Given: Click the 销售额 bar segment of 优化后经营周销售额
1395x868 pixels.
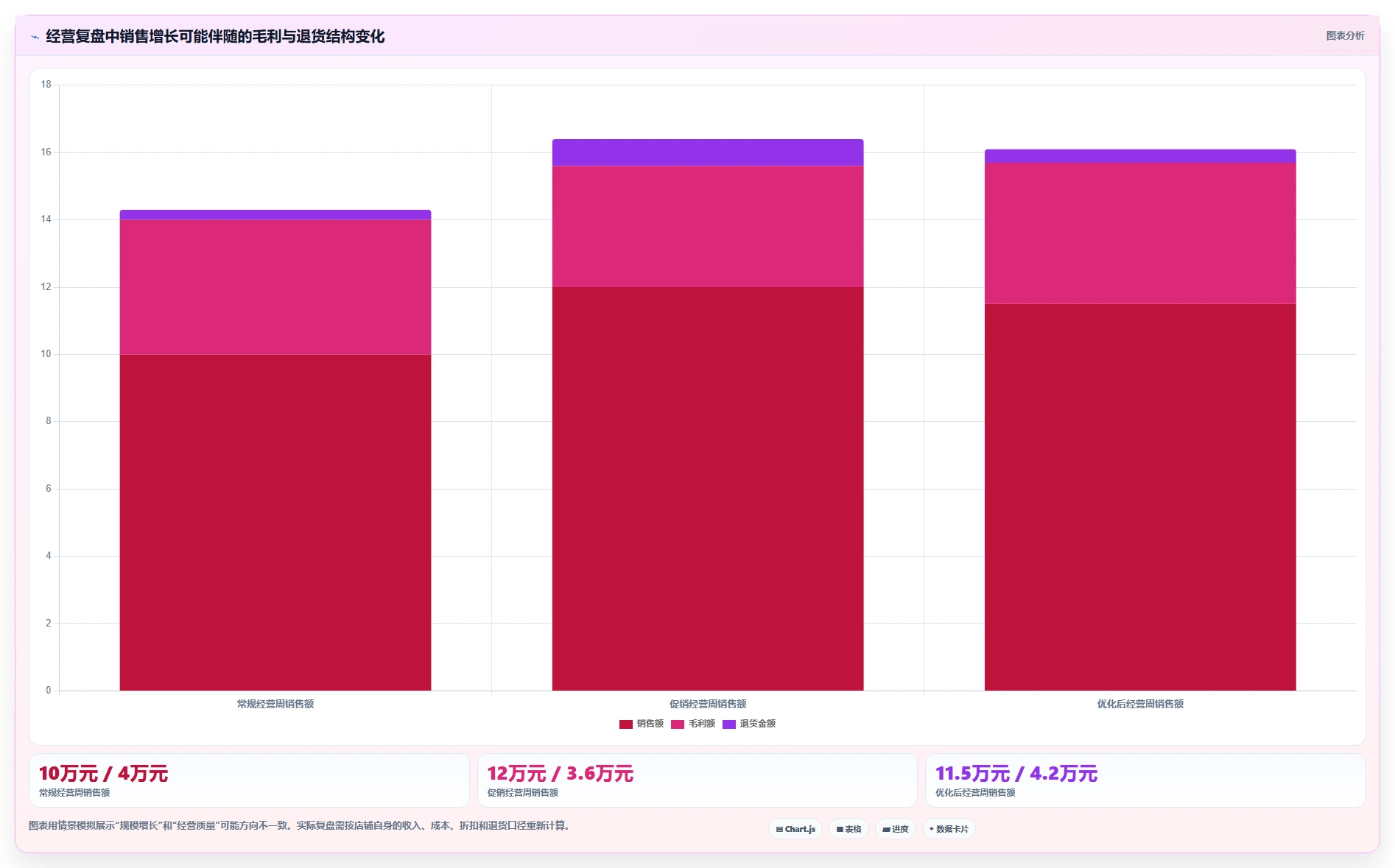Looking at the screenshot, I should click(x=1140, y=497).
